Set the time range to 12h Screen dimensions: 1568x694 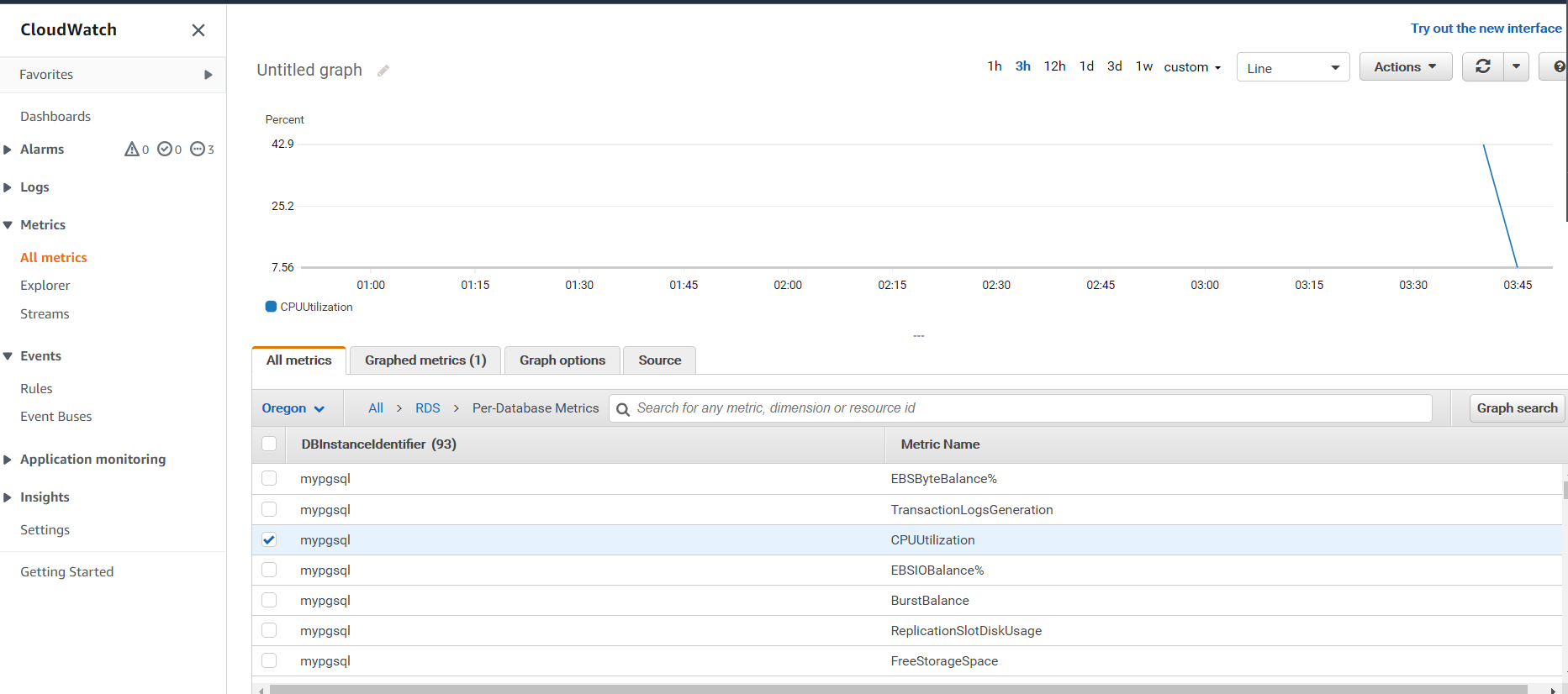1054,66
